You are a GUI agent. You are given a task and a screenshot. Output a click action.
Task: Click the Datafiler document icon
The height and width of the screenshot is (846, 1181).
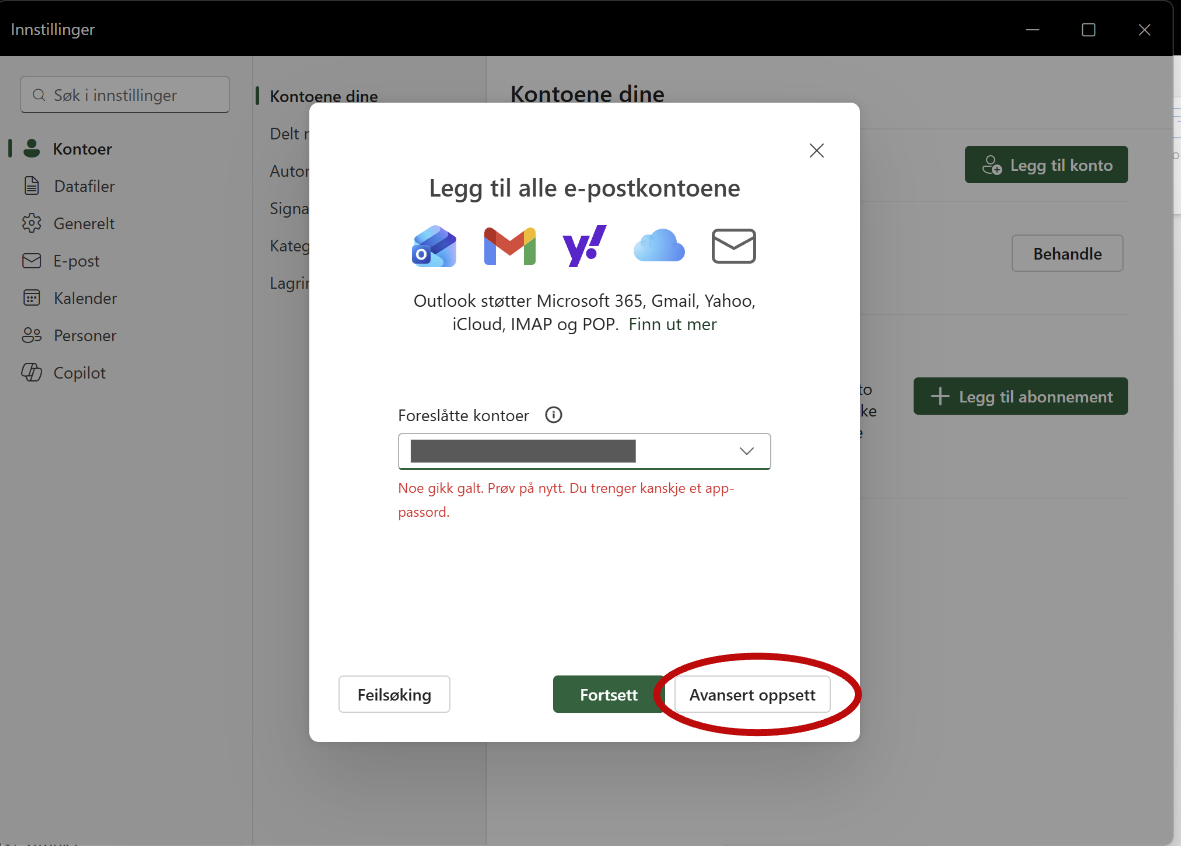point(32,185)
